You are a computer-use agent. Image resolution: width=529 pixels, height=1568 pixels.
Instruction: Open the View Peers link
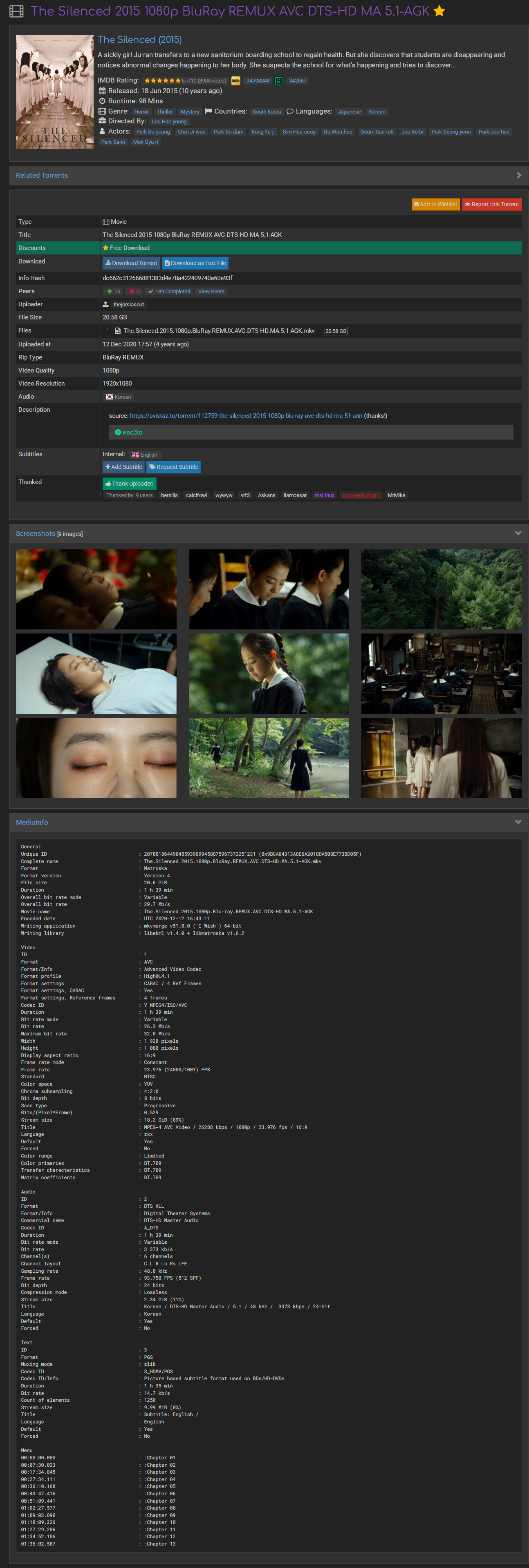pos(211,292)
